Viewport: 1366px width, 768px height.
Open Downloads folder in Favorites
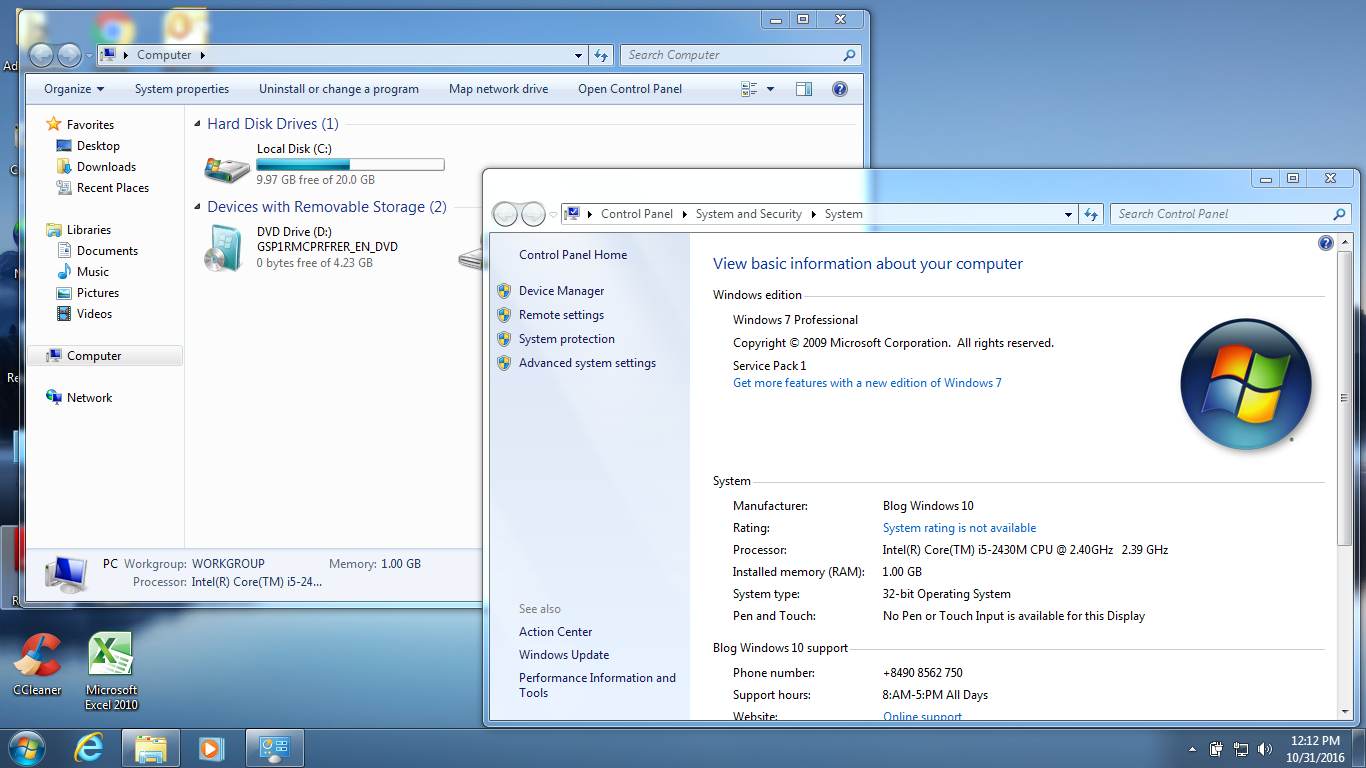[x=106, y=167]
